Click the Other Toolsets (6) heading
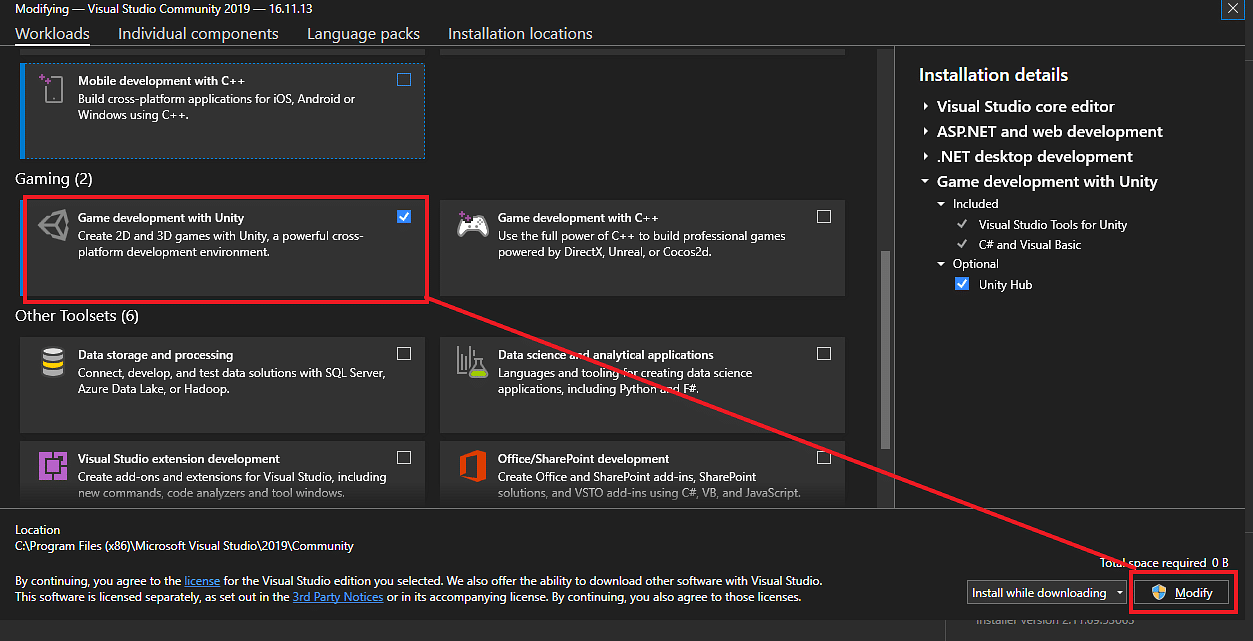This screenshot has width=1253, height=641. point(77,316)
